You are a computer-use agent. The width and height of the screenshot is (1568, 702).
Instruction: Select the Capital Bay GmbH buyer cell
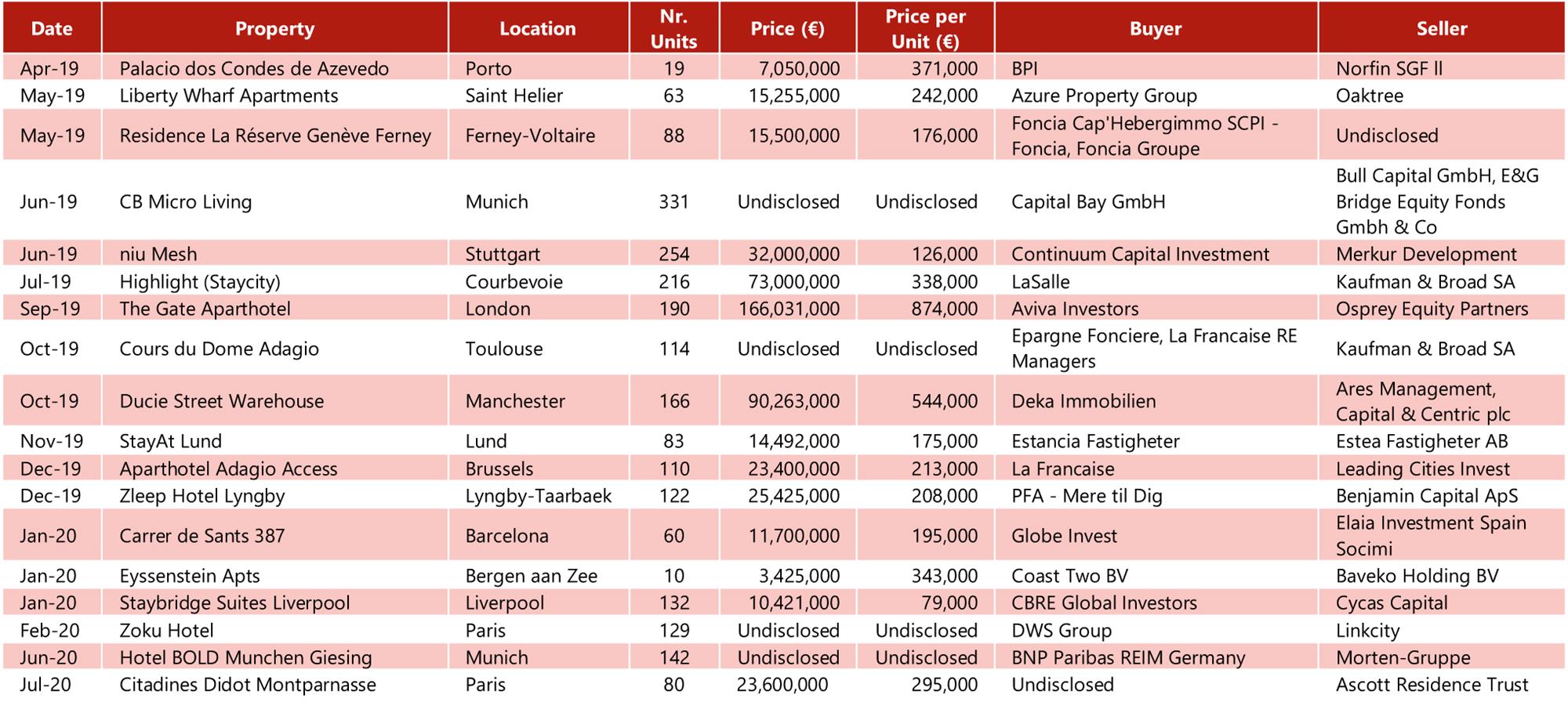tap(1088, 202)
